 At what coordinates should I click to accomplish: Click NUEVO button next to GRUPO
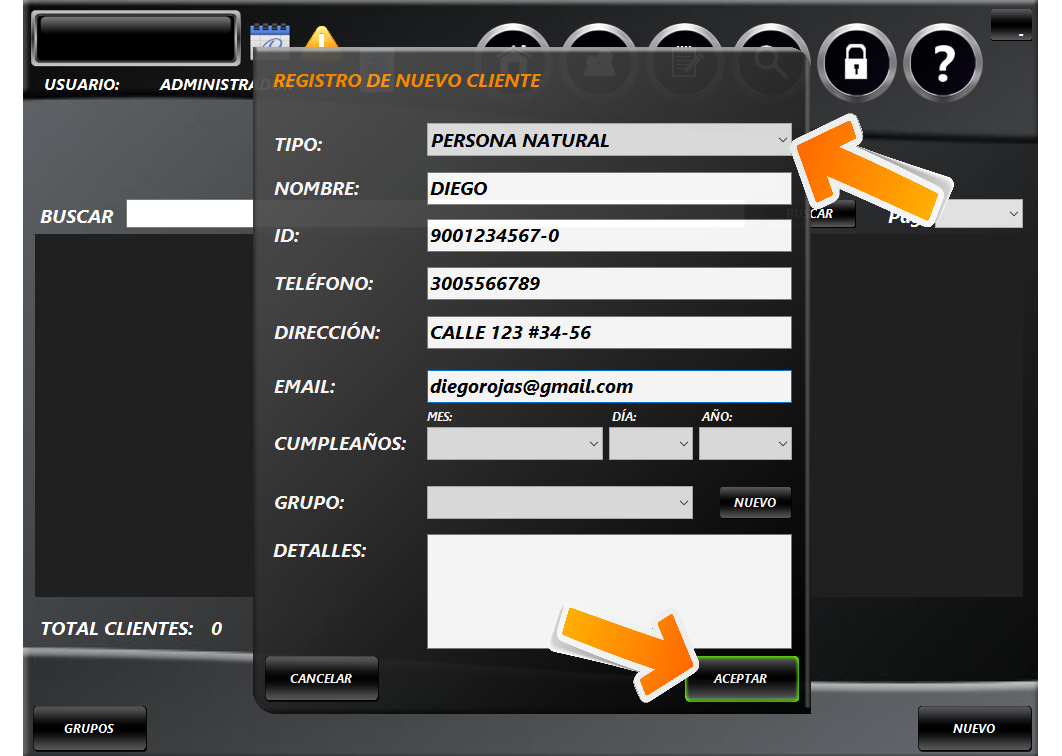[755, 502]
